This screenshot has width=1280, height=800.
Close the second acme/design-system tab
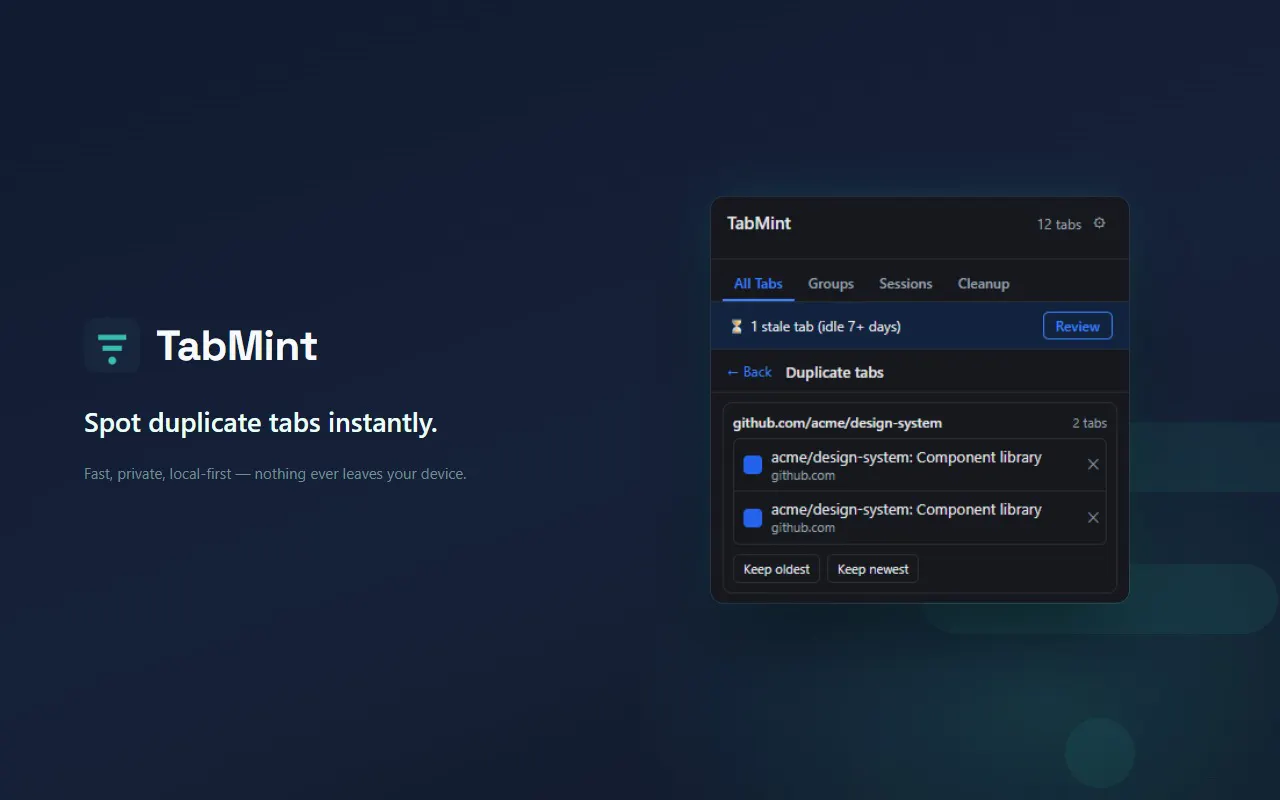(x=1093, y=517)
